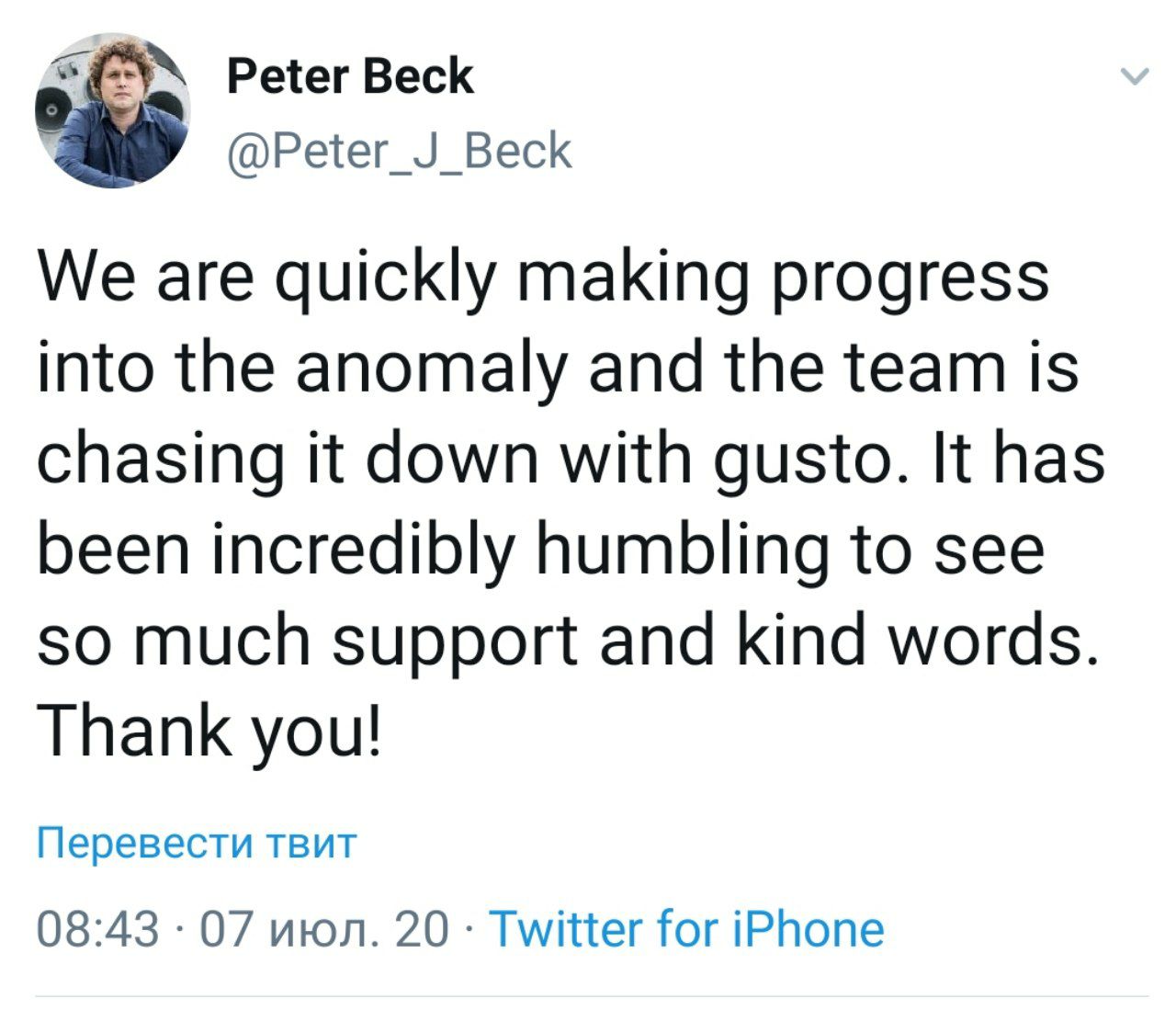Expand the tweet options chevron arrow
The width and height of the screenshot is (1176, 1010).
[1136, 77]
